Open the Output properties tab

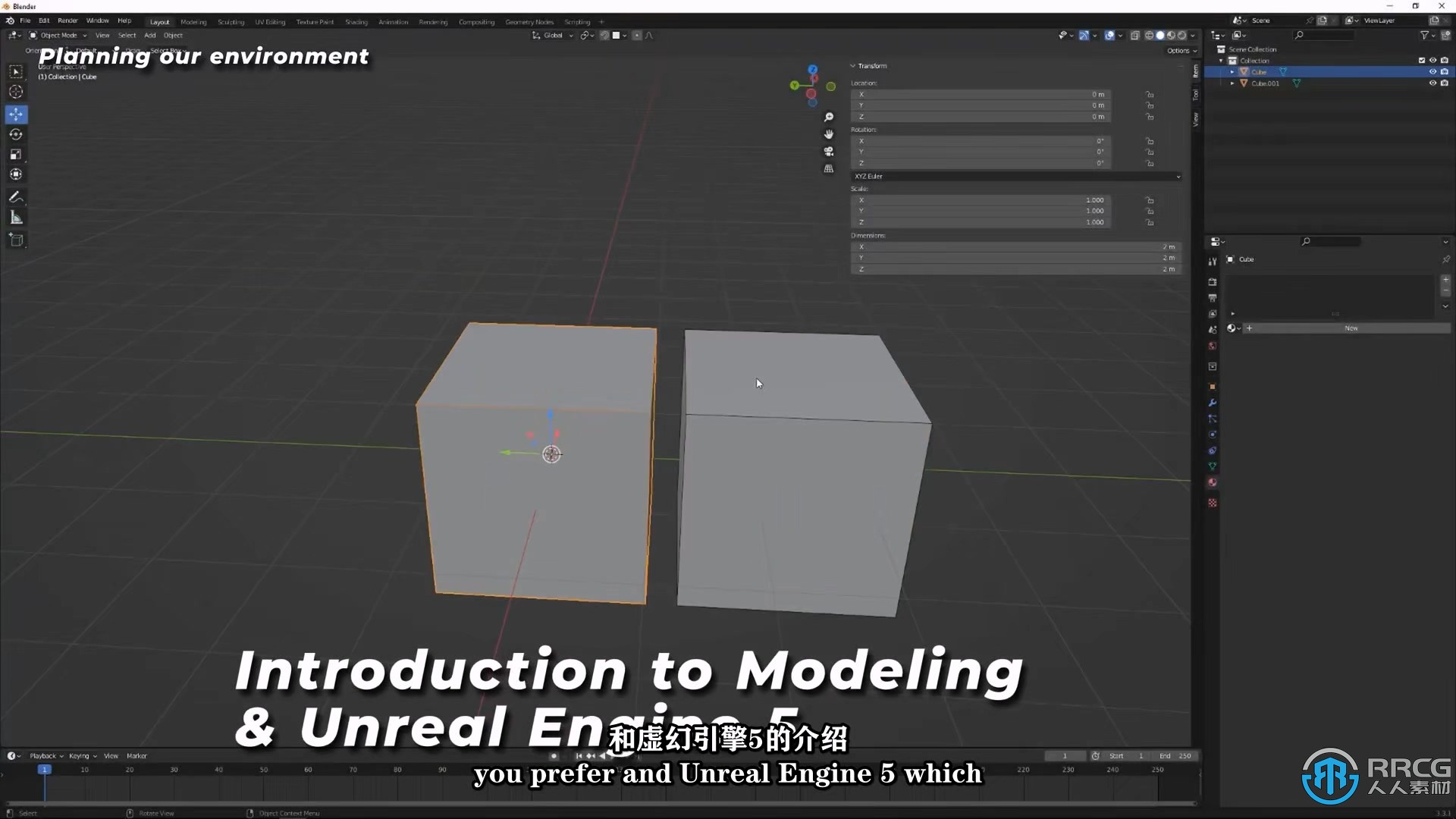[1212, 298]
